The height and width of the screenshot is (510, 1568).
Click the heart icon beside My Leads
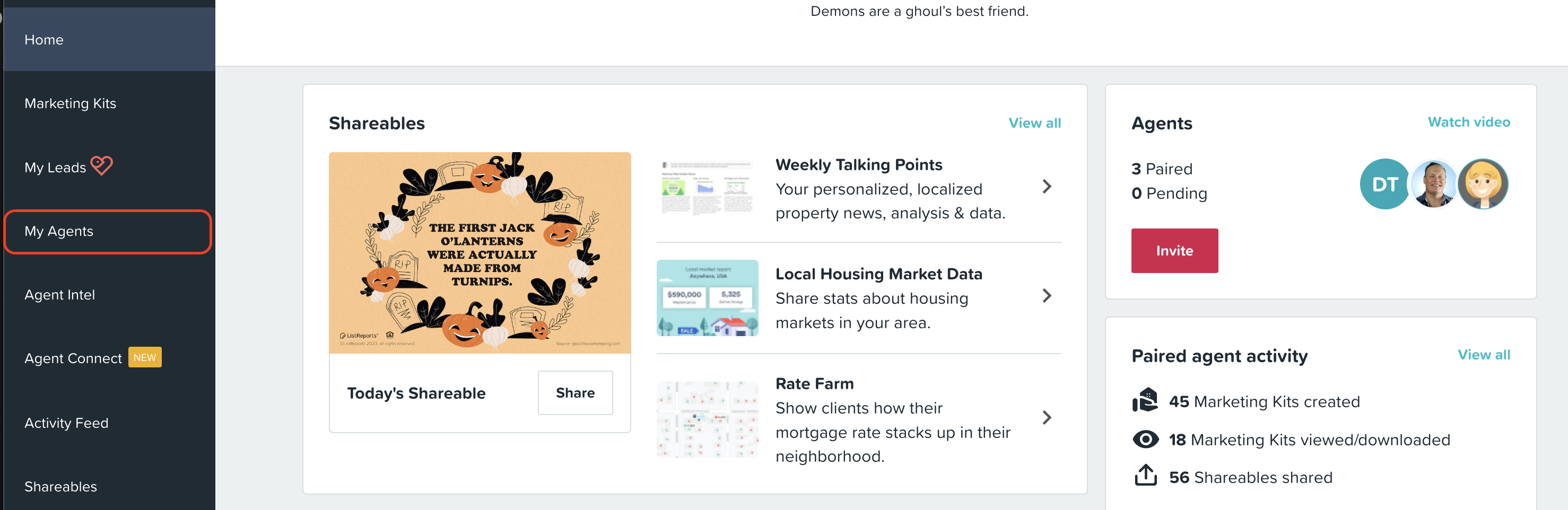point(102,165)
